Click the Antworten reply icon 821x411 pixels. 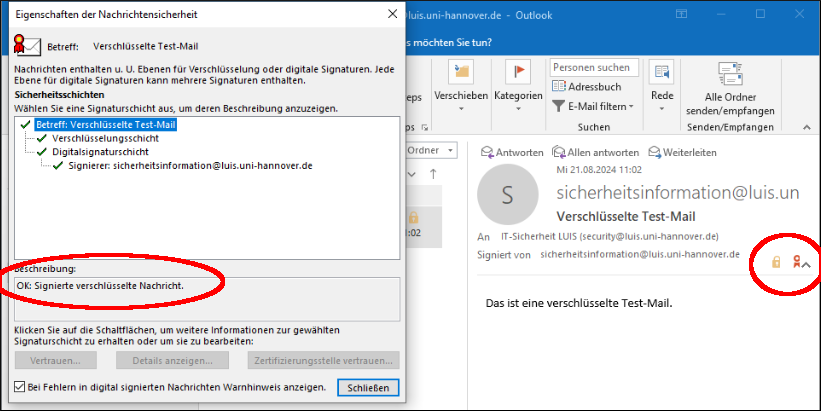pos(487,152)
